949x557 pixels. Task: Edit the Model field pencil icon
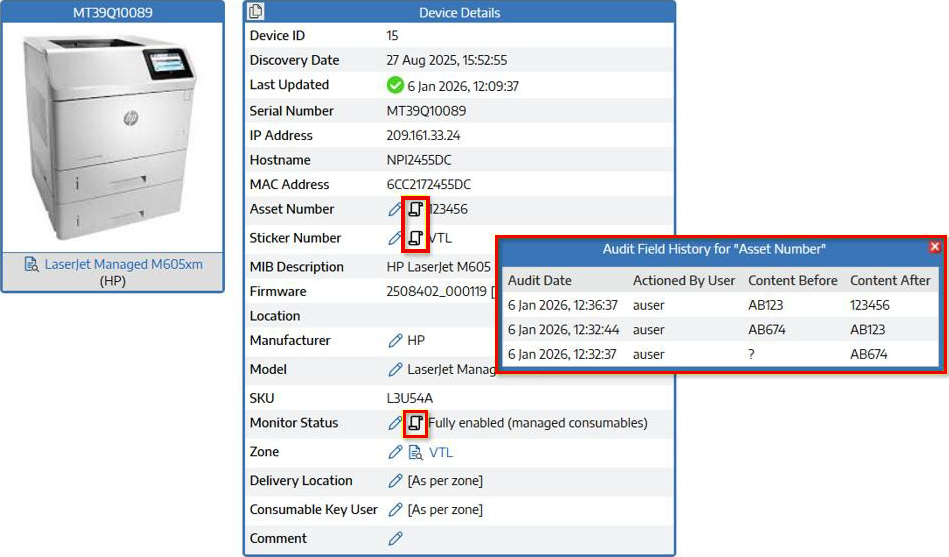pyautogui.click(x=395, y=369)
